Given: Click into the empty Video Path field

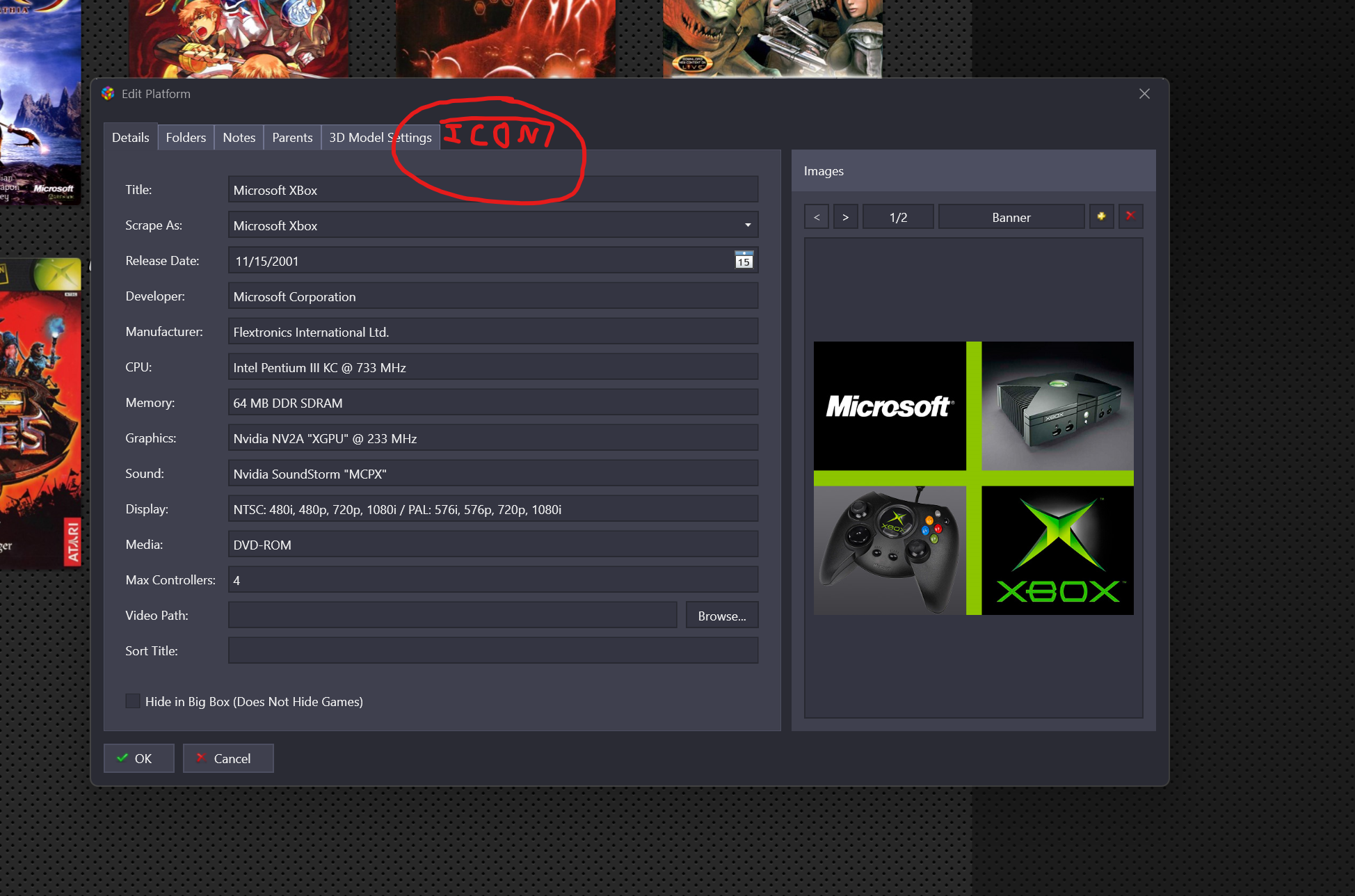Looking at the screenshot, I should pyautogui.click(x=453, y=616).
